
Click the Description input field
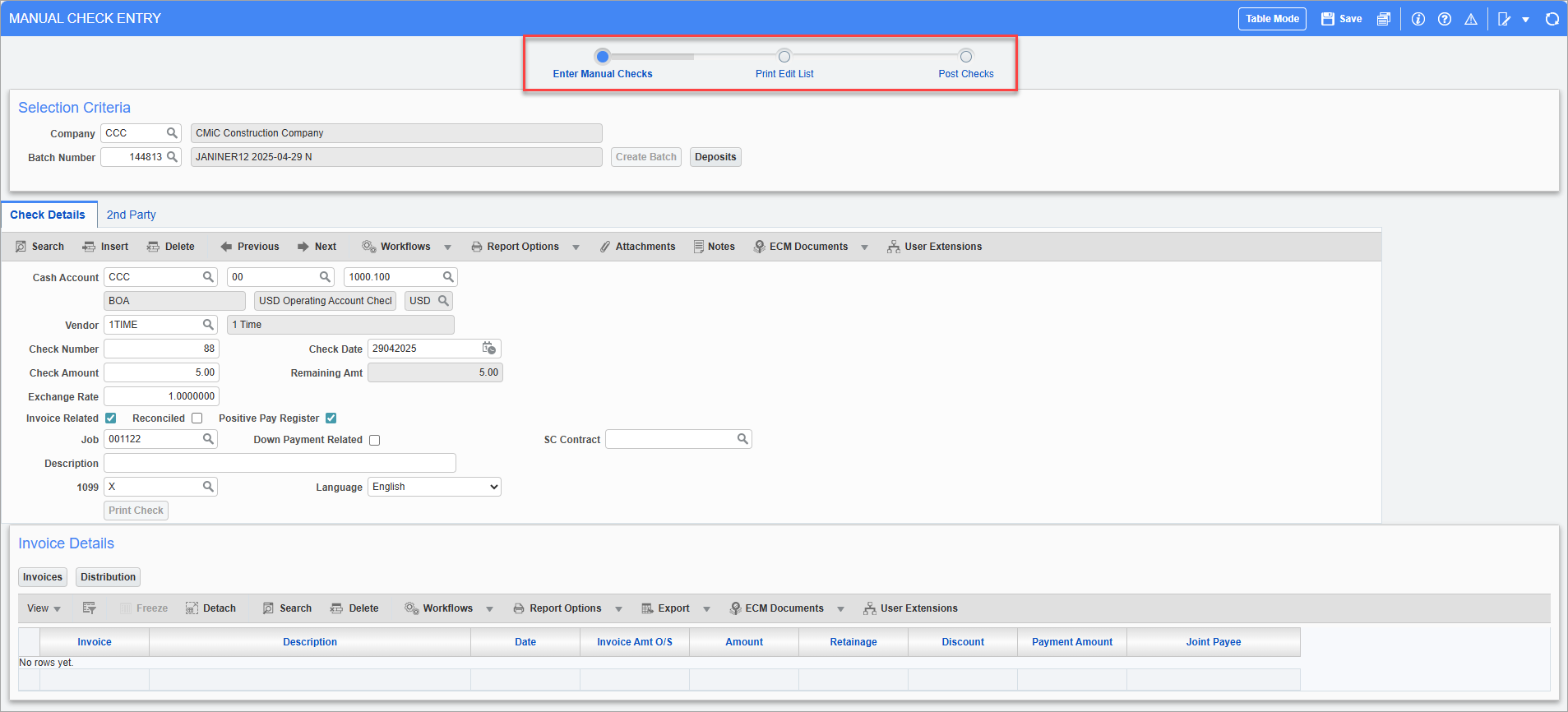280,463
